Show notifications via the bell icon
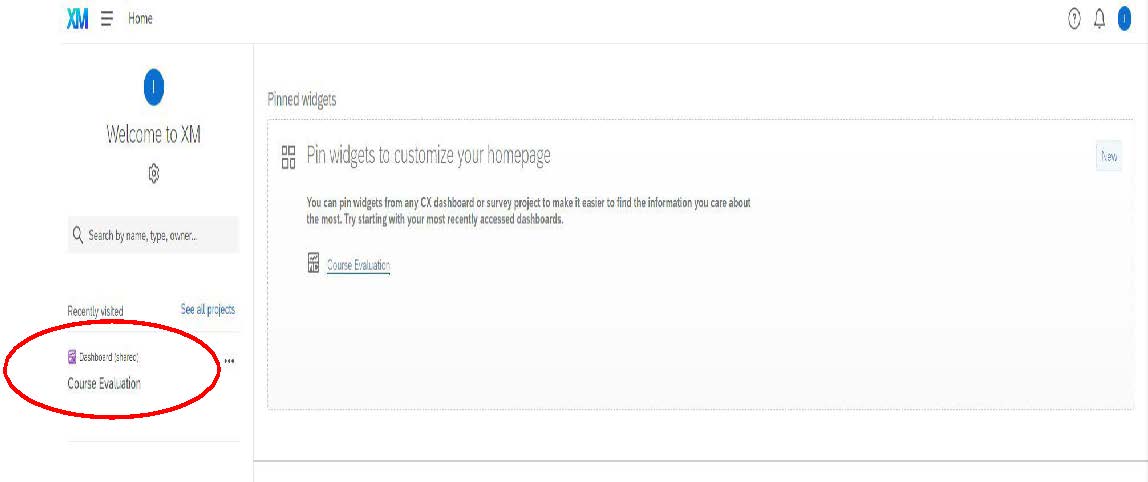Screen dimensions: 1148x482 [x=1100, y=19]
